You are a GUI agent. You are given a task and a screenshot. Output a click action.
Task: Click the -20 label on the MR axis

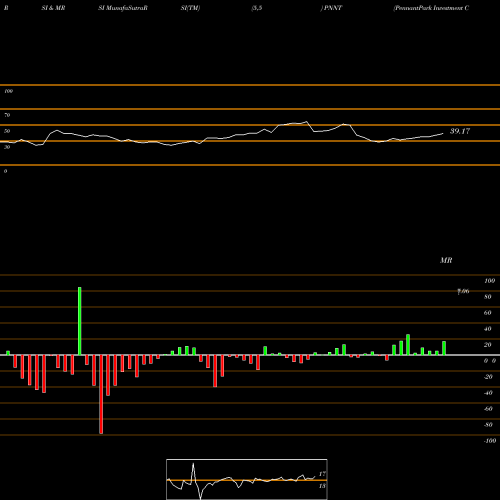488,377
